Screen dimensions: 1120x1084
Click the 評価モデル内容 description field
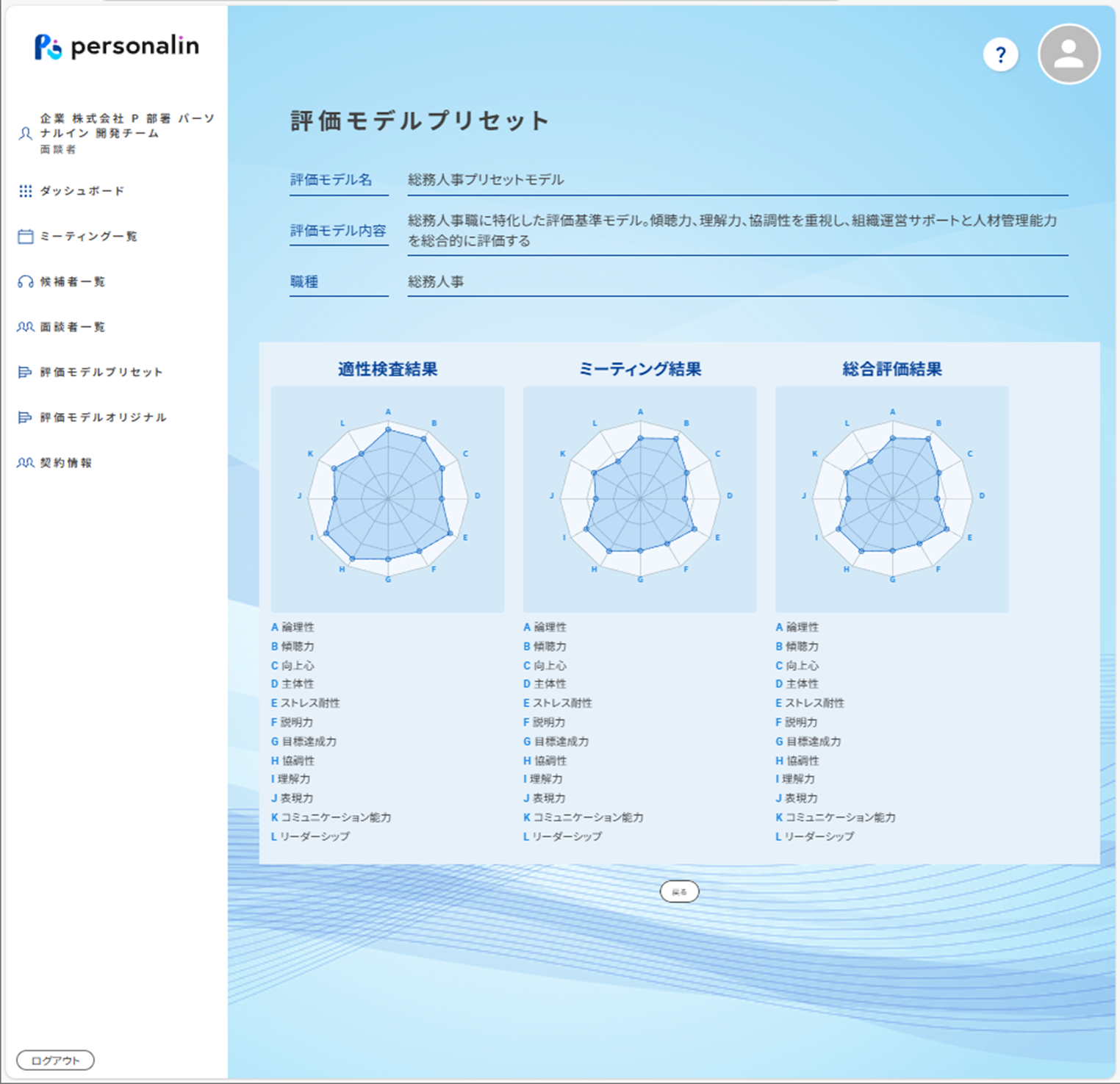click(735, 230)
